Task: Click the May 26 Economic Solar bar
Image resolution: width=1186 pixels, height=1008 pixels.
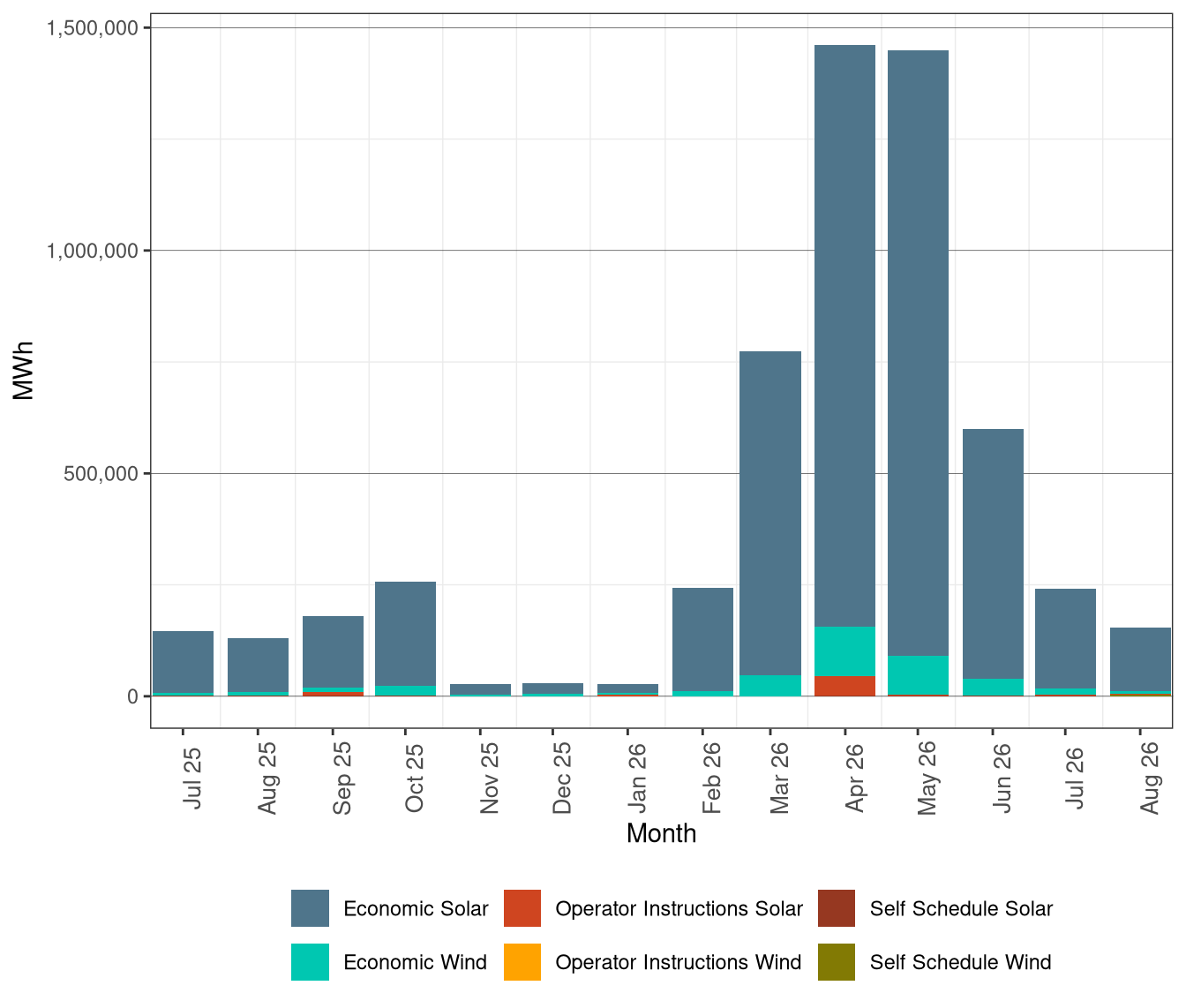Action: (918, 353)
